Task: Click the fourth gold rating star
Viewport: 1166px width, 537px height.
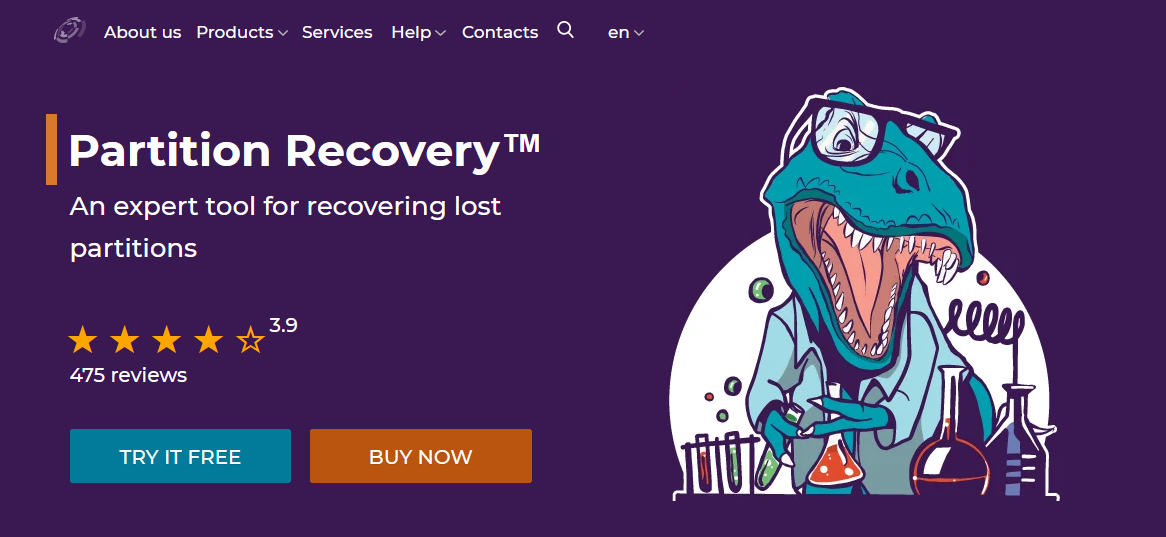Action: (208, 340)
